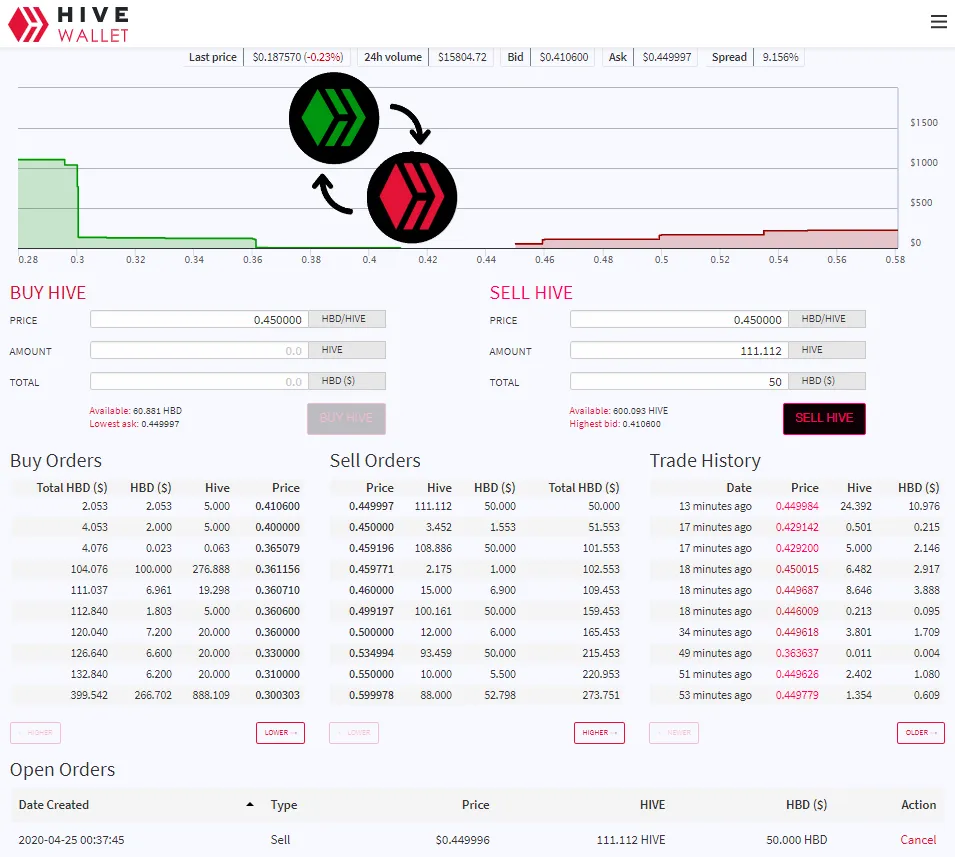Open the hamburger menu icon
The width and height of the screenshot is (955, 857).
pos(939,22)
